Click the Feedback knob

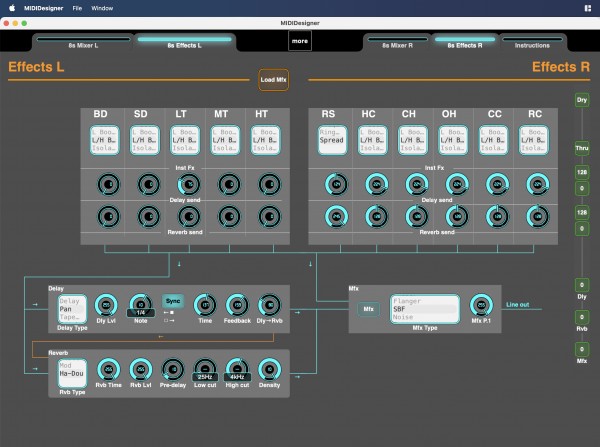[237, 305]
